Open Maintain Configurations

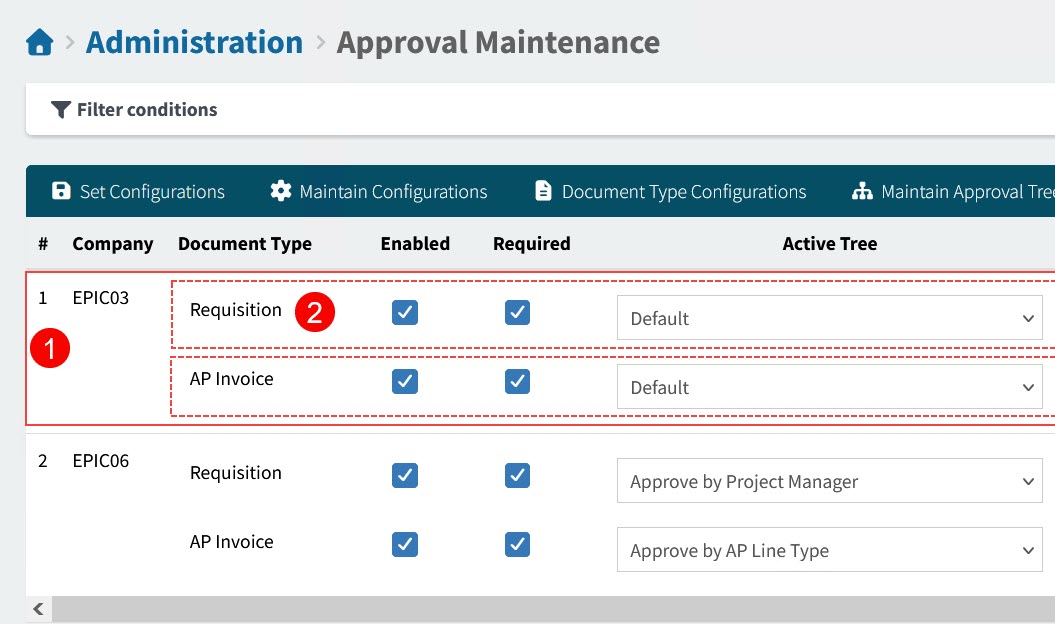click(379, 191)
